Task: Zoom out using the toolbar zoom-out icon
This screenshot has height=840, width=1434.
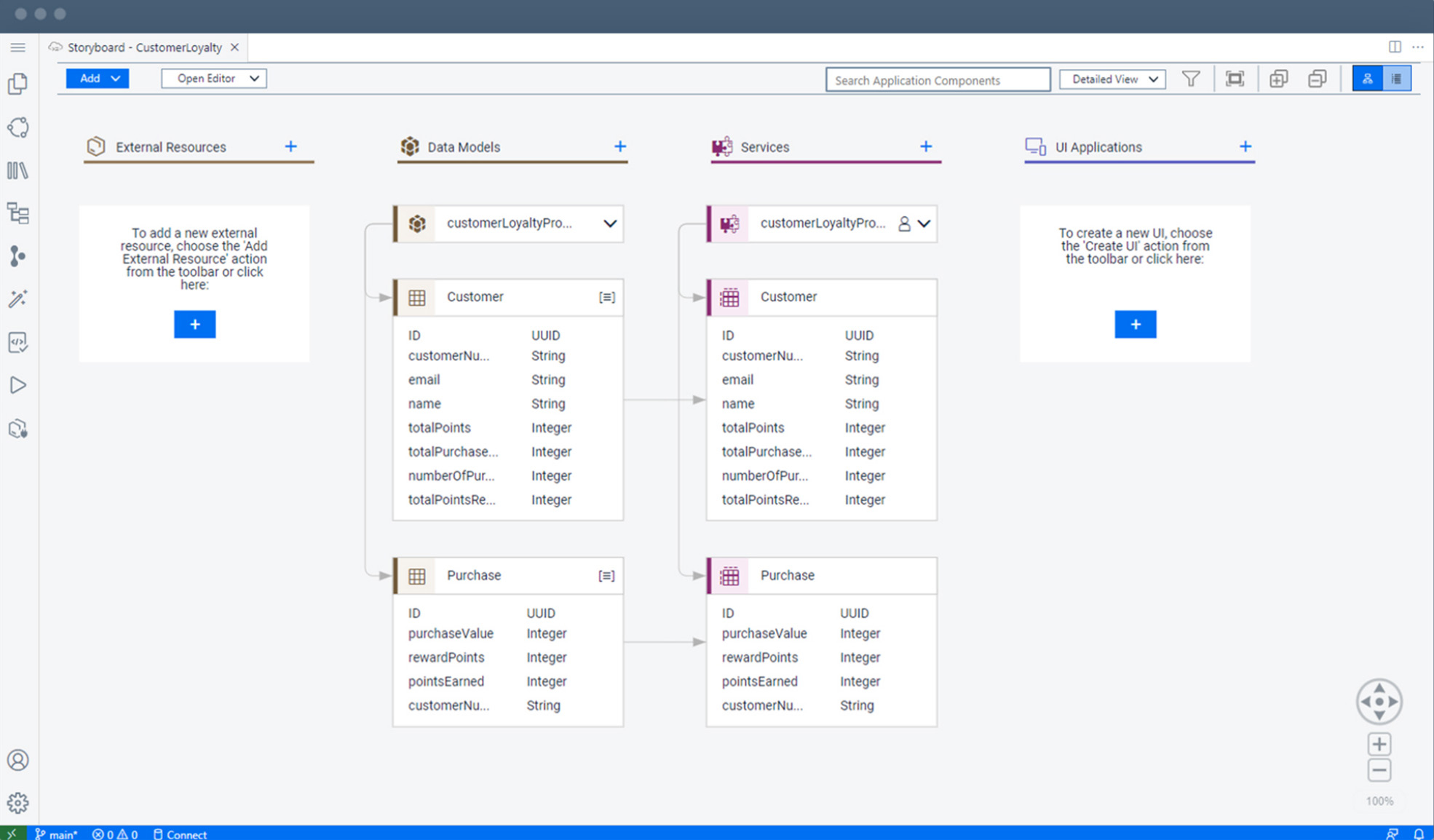Action: coord(1379,769)
